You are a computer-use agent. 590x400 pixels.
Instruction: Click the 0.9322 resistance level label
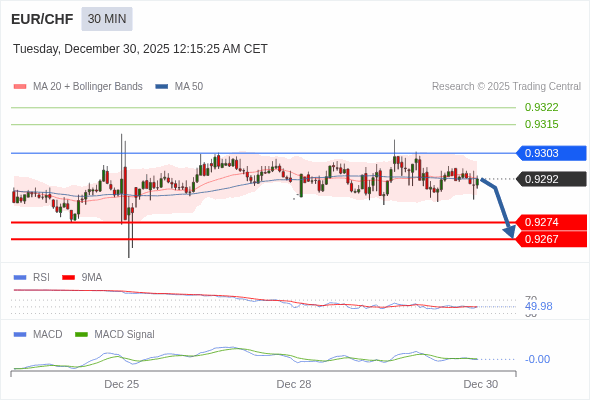[541, 108]
